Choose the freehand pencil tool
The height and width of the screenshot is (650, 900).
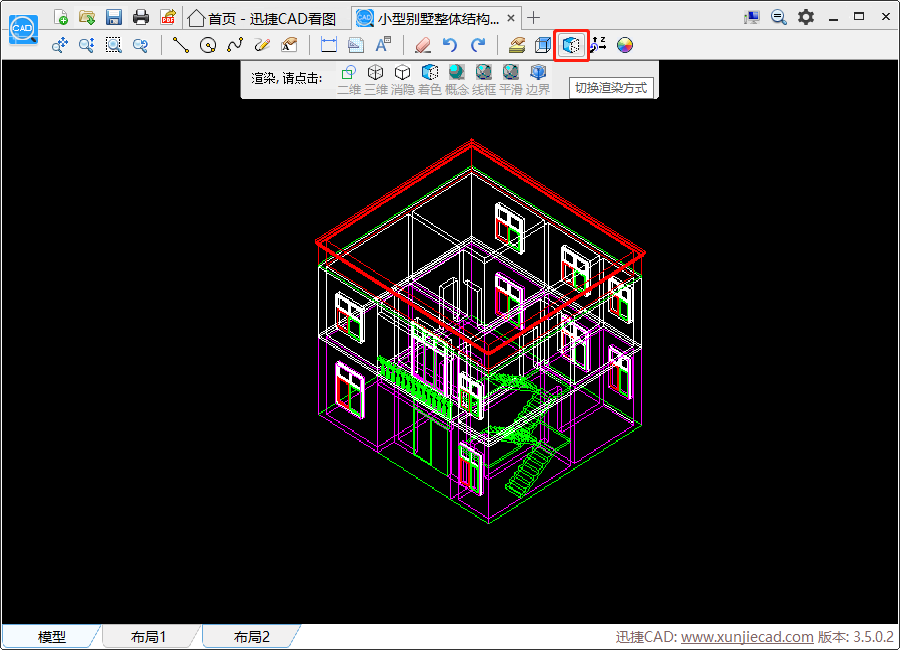tap(262, 45)
